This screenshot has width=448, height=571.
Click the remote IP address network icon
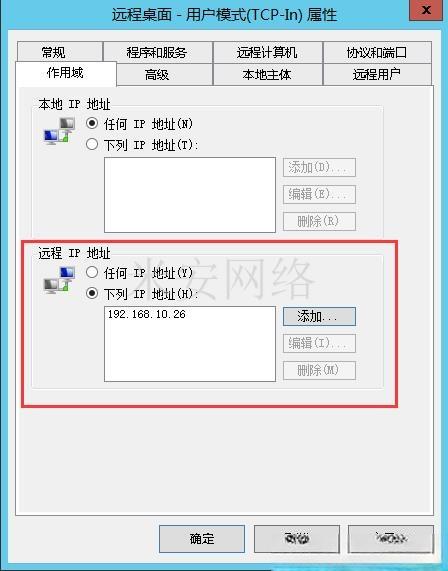tap(59, 280)
